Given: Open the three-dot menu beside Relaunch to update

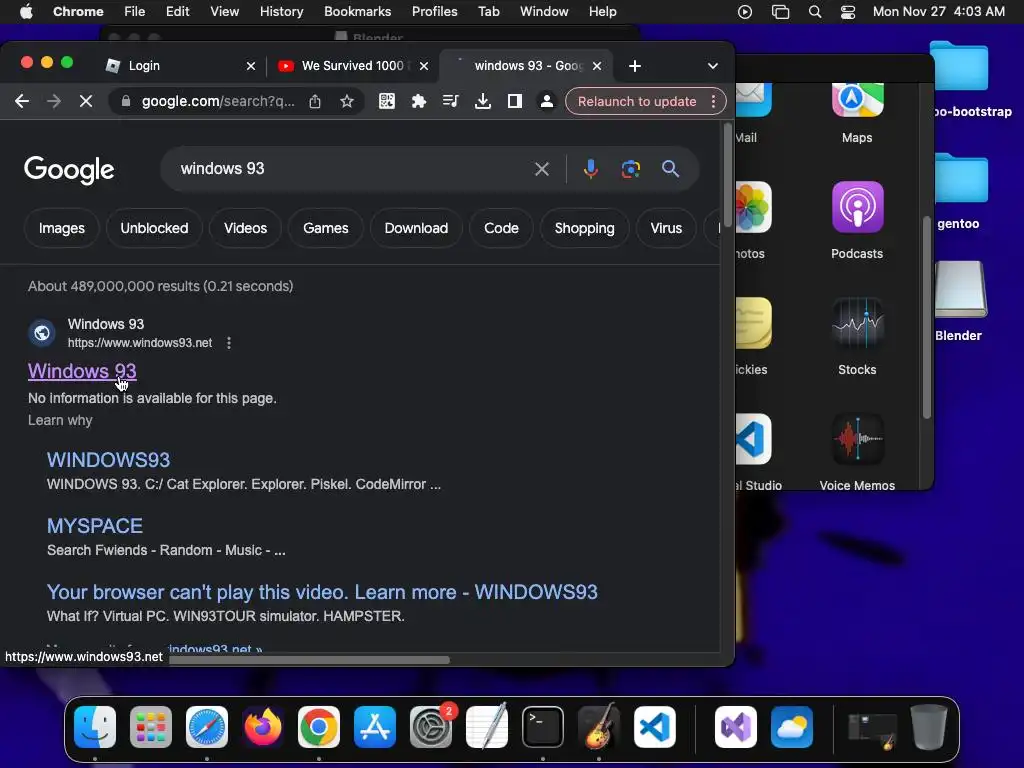Looking at the screenshot, I should tap(713, 101).
